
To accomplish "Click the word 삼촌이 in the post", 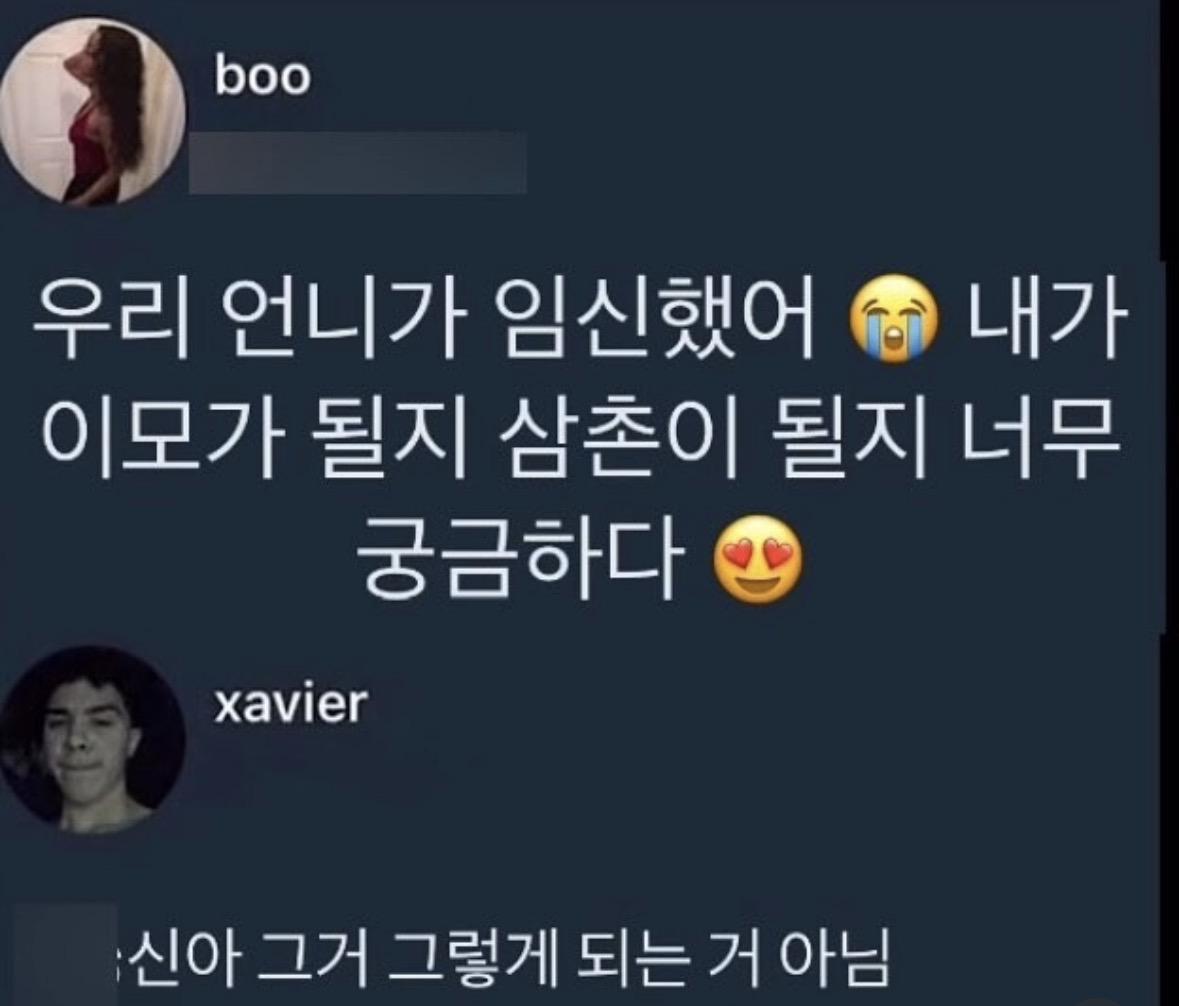I will [x=614, y=441].
